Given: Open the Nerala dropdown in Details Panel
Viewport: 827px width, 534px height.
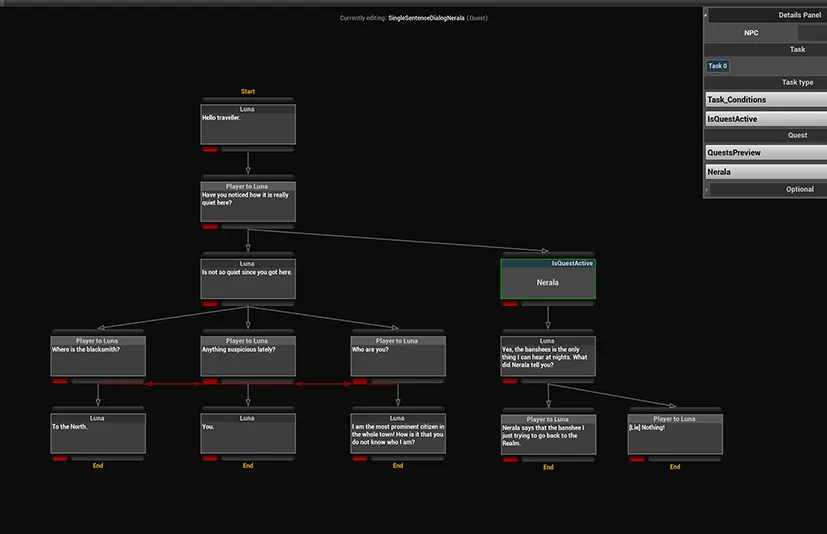Looking at the screenshot, I should tap(766, 172).
